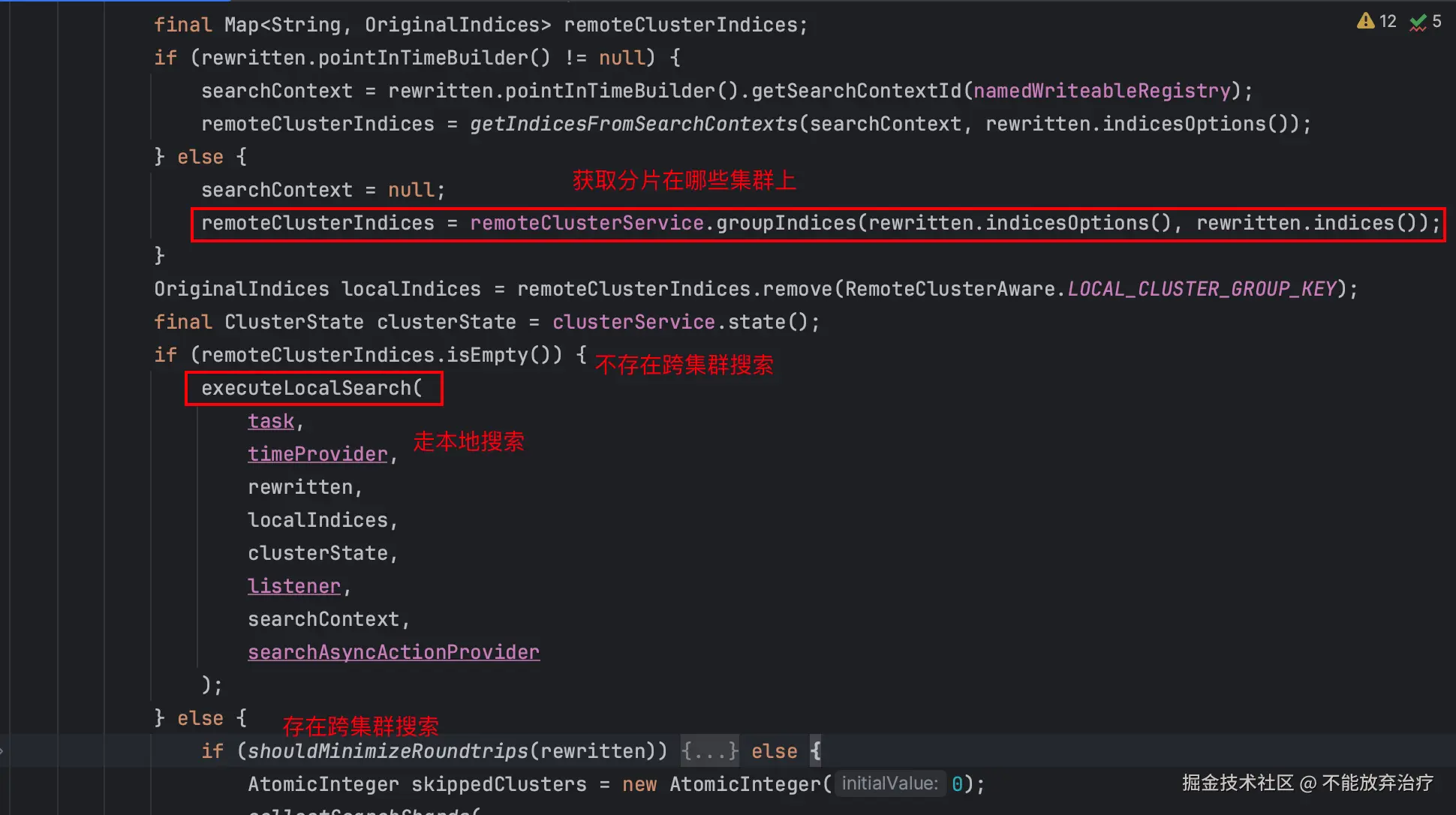Click the small arrow at the left gutter edge
The width and height of the screenshot is (1456, 815).
click(2, 750)
